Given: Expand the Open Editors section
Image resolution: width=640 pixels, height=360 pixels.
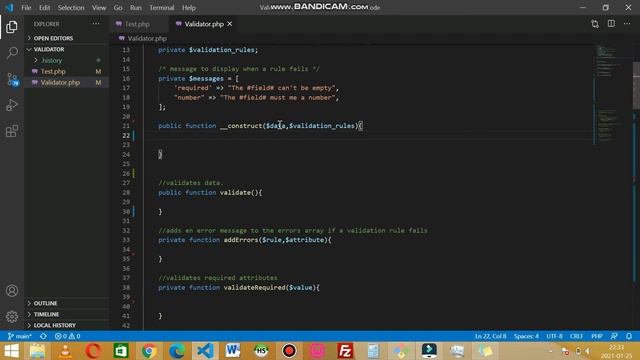Looking at the screenshot, I should pyautogui.click(x=53, y=38).
